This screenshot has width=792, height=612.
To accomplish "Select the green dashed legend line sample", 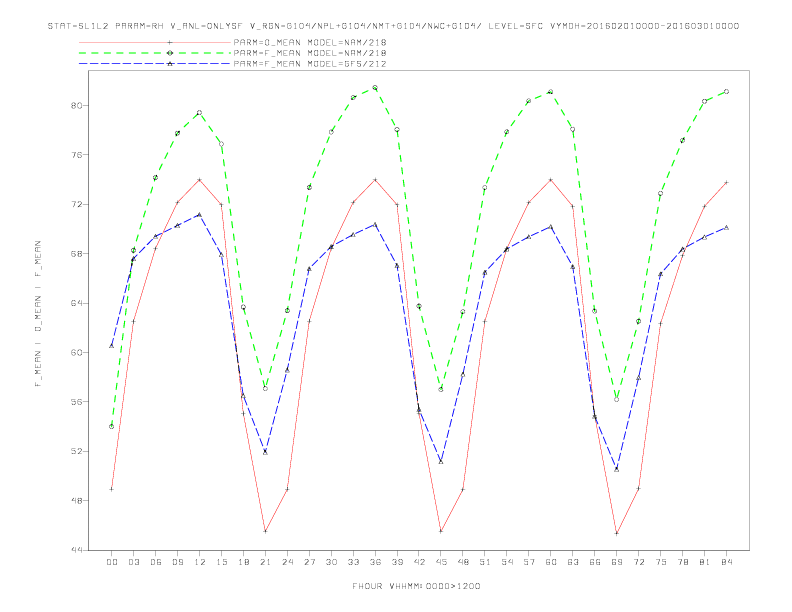I will tap(155, 53).
